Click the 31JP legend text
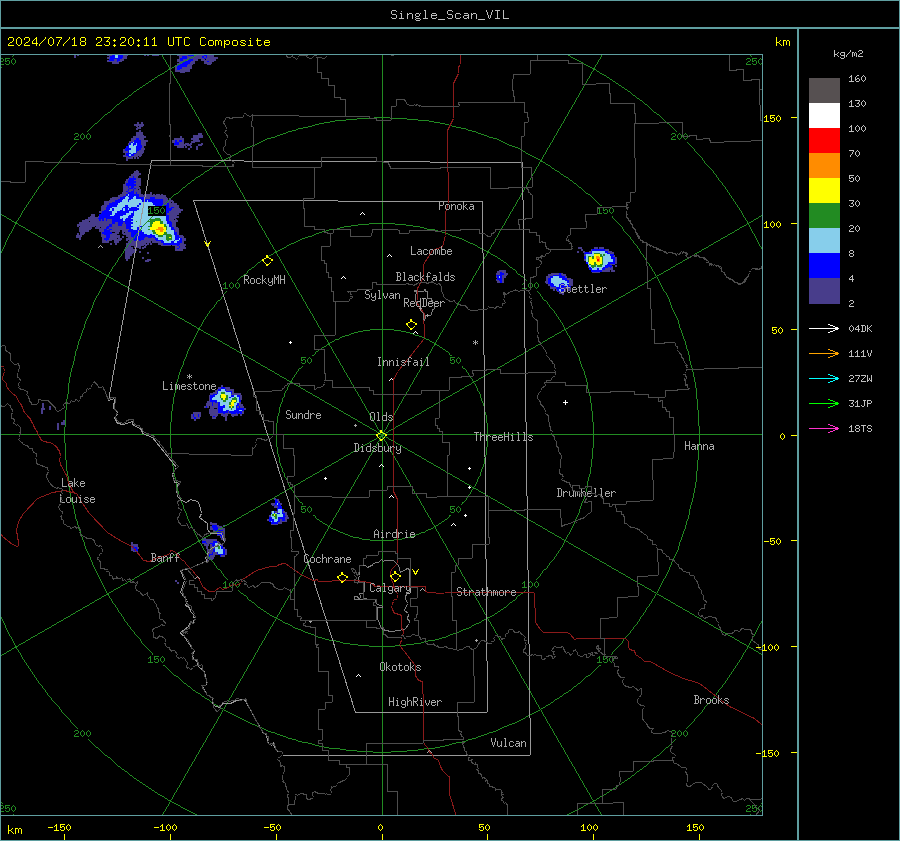Image resolution: width=900 pixels, height=841 pixels. pos(860,404)
